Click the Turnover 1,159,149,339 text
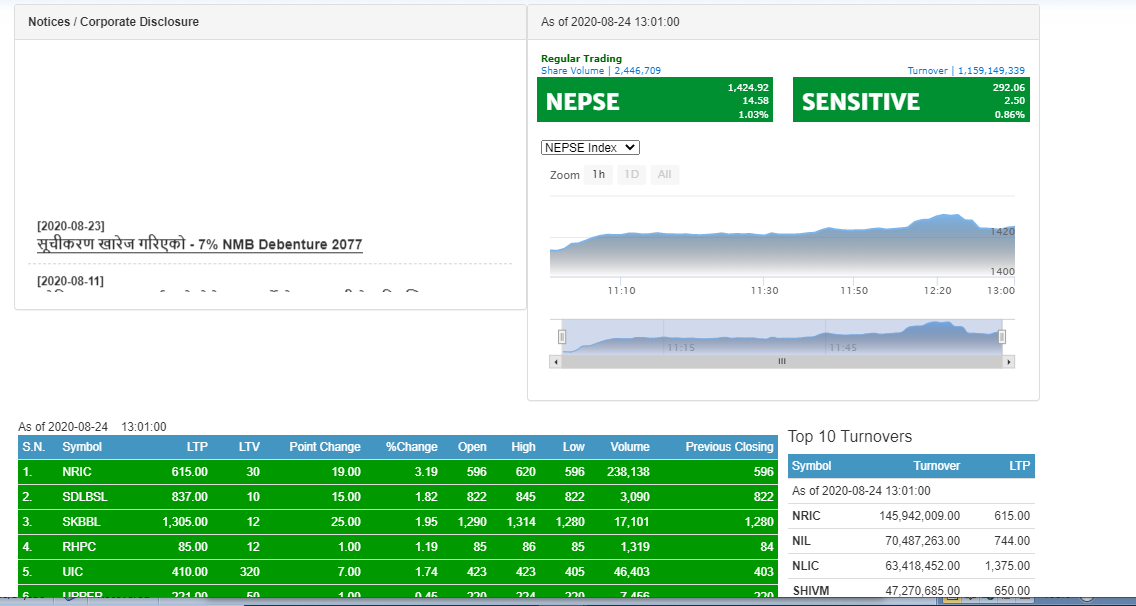The image size is (1136, 606). pos(966,70)
